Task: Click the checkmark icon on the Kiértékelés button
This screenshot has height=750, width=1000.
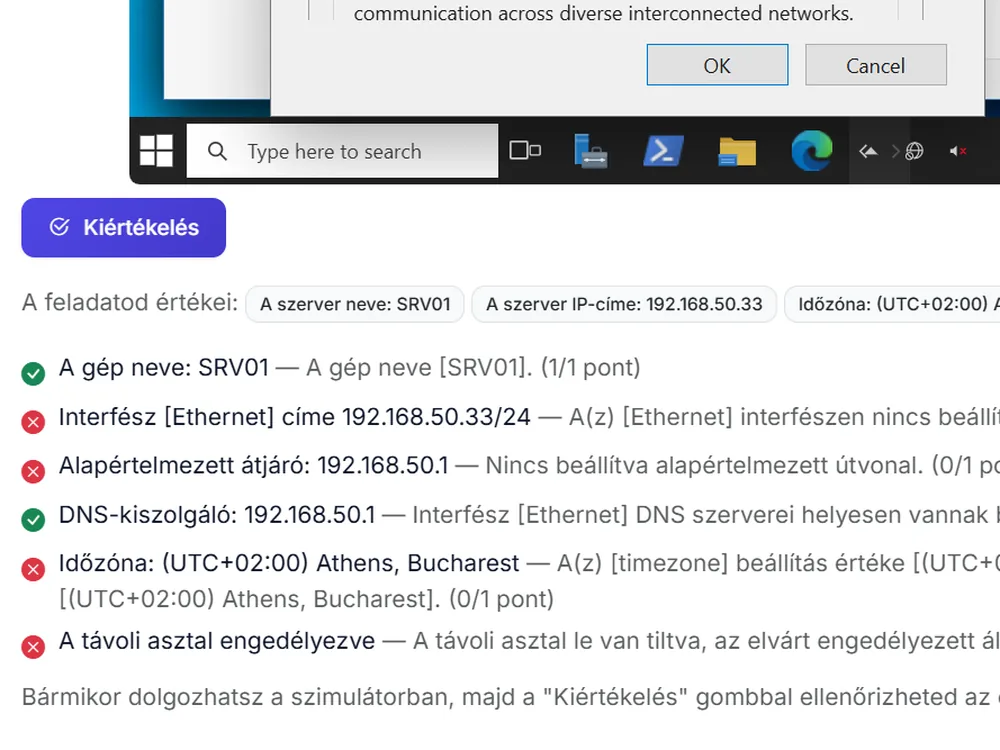Action: pos(59,227)
